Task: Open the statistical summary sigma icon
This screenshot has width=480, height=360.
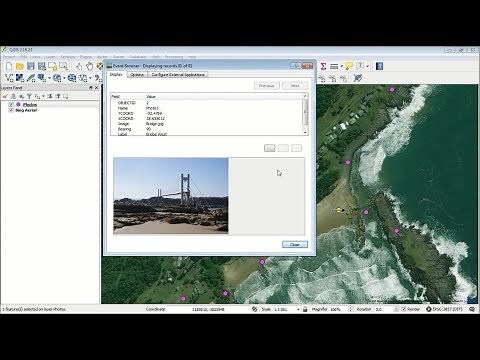Action: tap(323, 66)
